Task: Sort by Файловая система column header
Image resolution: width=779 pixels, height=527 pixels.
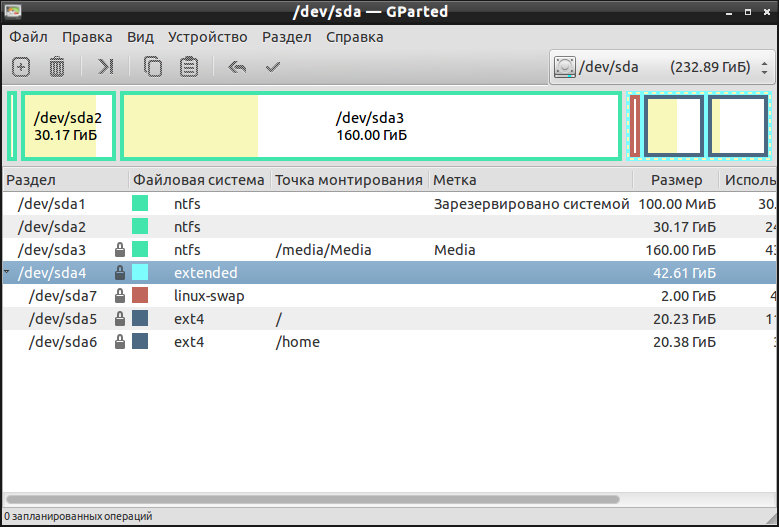Action: pyautogui.click(x=200, y=180)
